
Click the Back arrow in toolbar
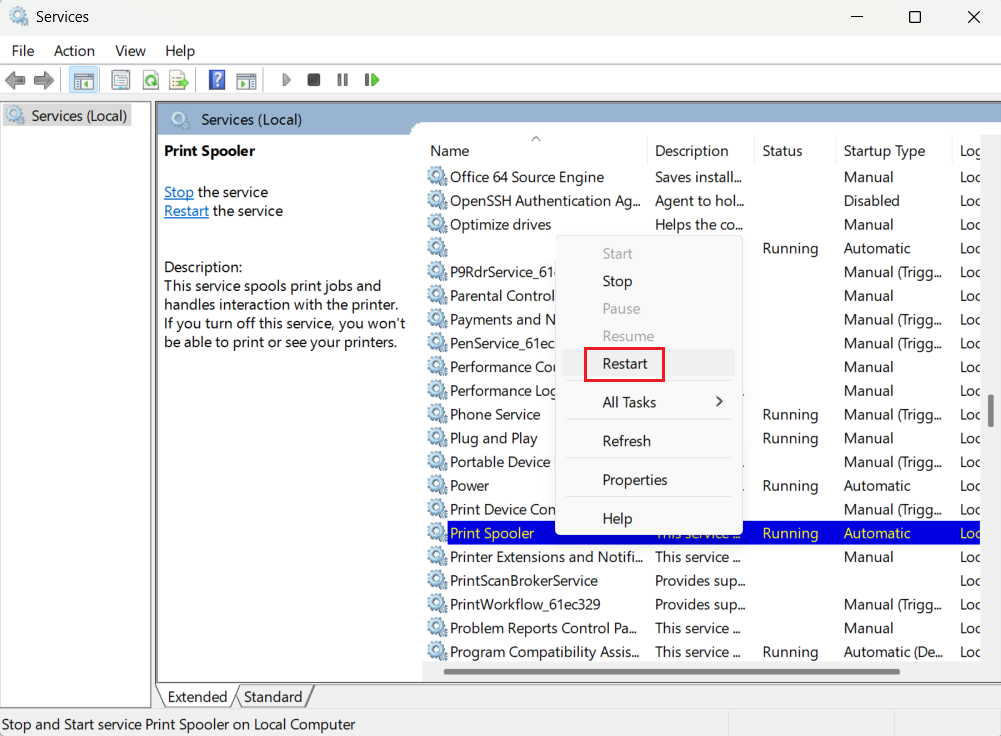(15, 80)
